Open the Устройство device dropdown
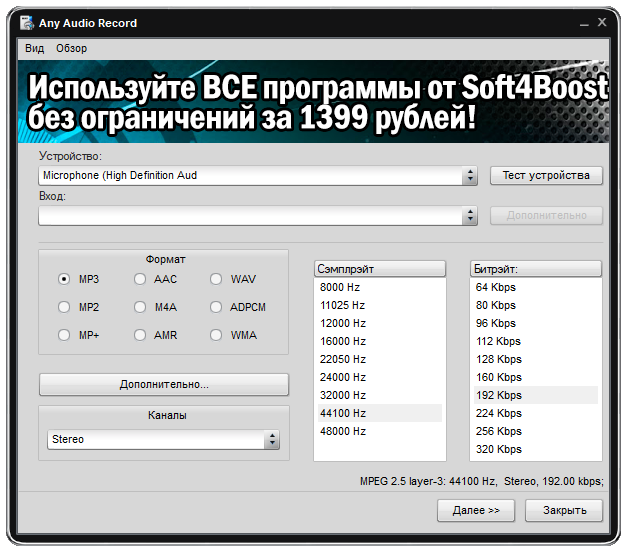This screenshot has height=549, width=625. (257, 175)
